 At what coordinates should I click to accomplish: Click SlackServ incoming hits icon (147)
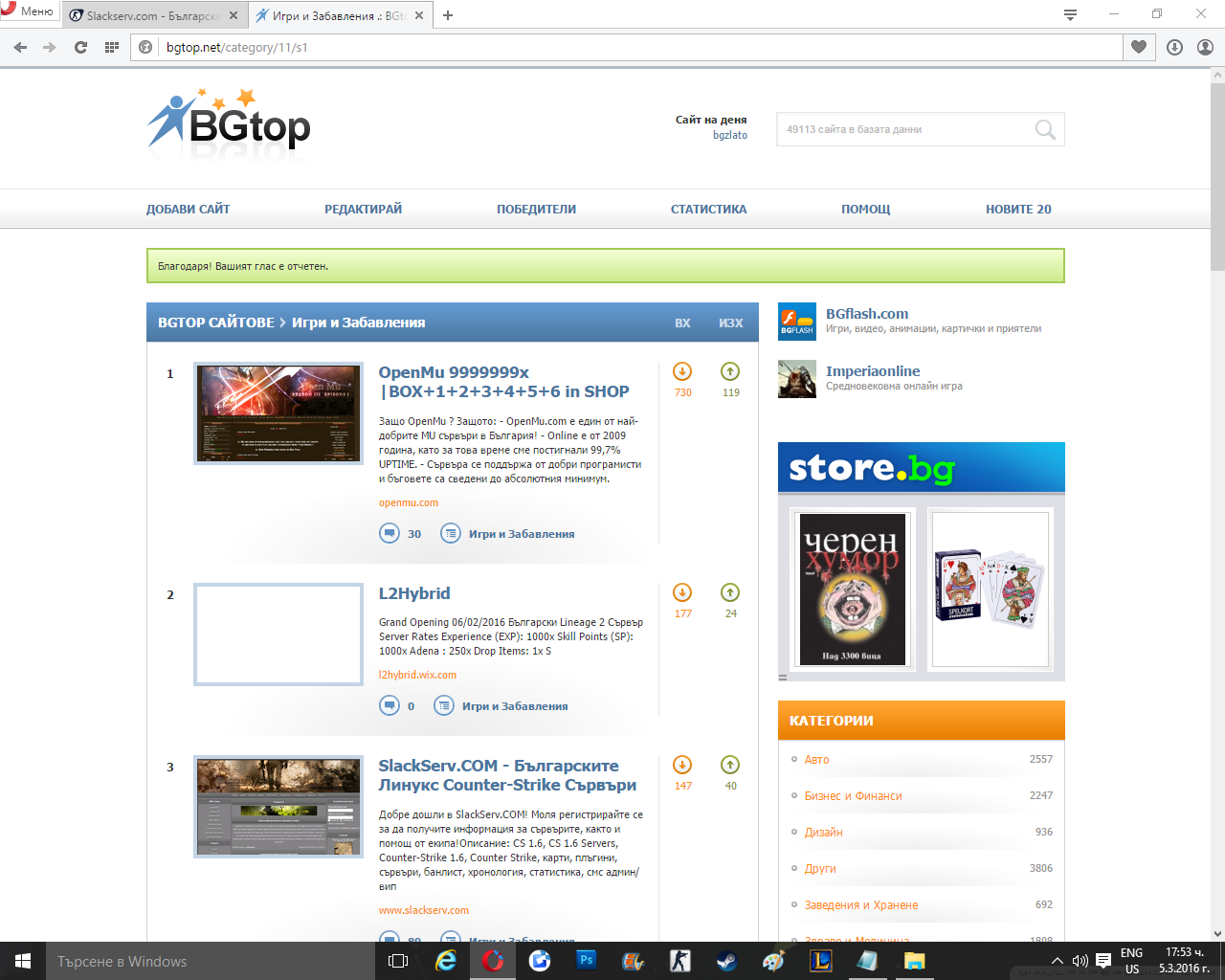point(682,765)
